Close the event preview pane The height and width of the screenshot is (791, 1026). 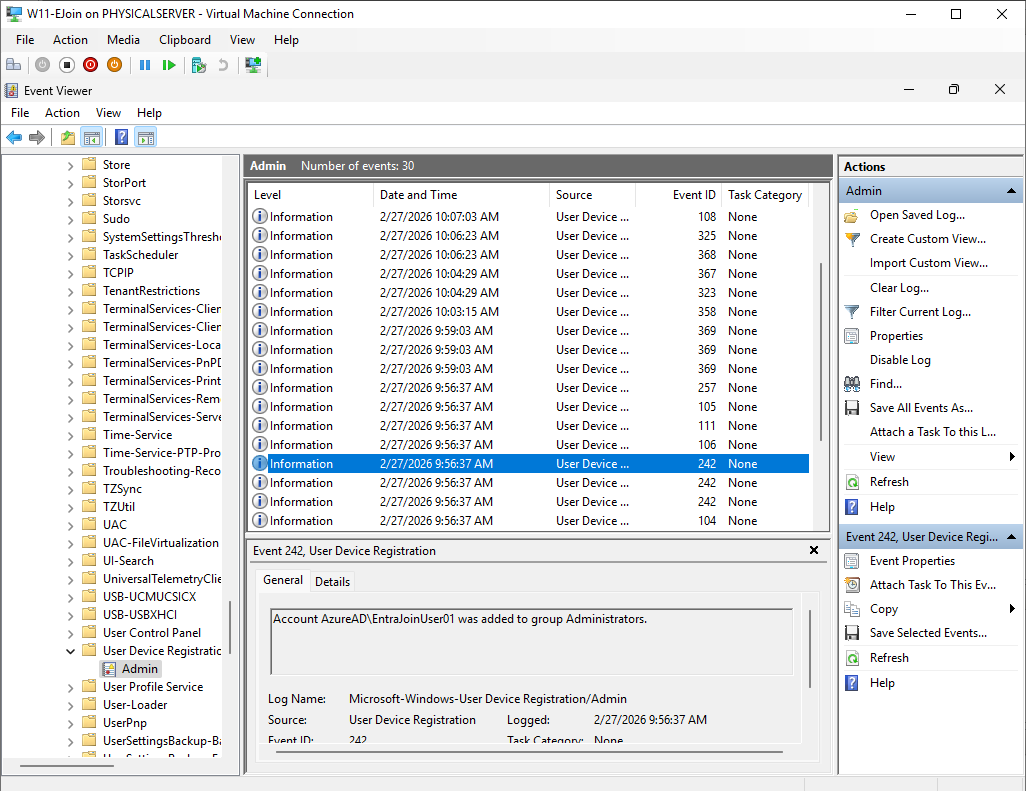(813, 550)
